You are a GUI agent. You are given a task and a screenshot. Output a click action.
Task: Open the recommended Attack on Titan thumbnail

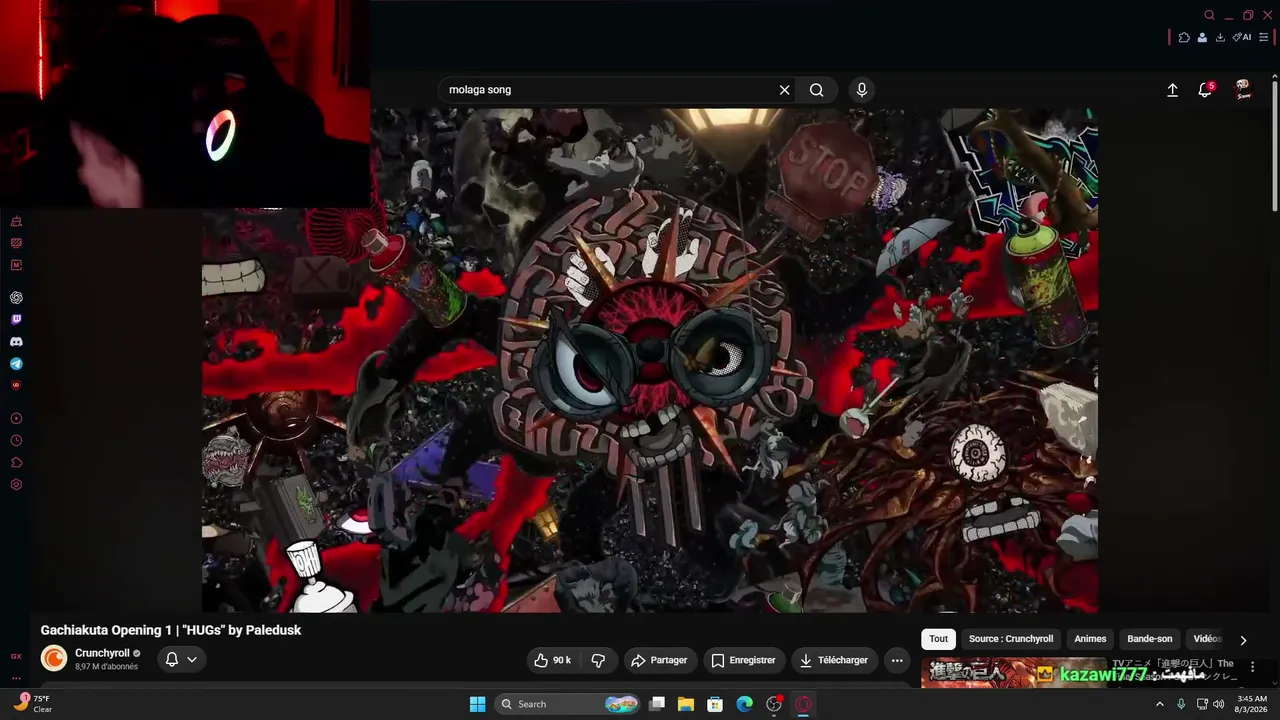(x=1015, y=673)
